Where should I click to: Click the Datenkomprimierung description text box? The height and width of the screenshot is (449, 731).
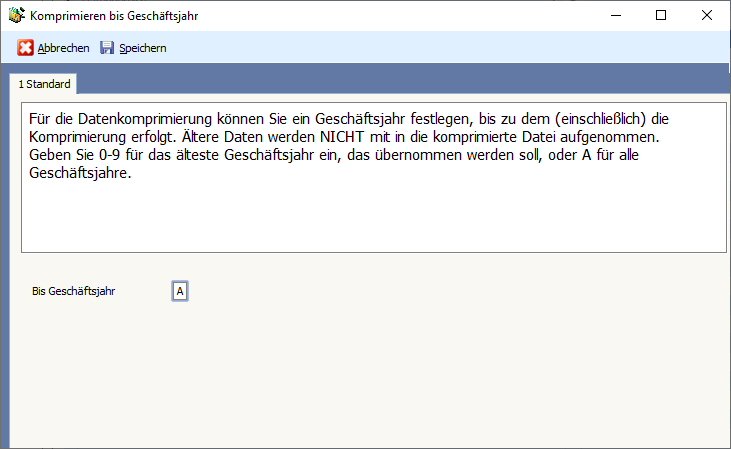[x=374, y=178]
